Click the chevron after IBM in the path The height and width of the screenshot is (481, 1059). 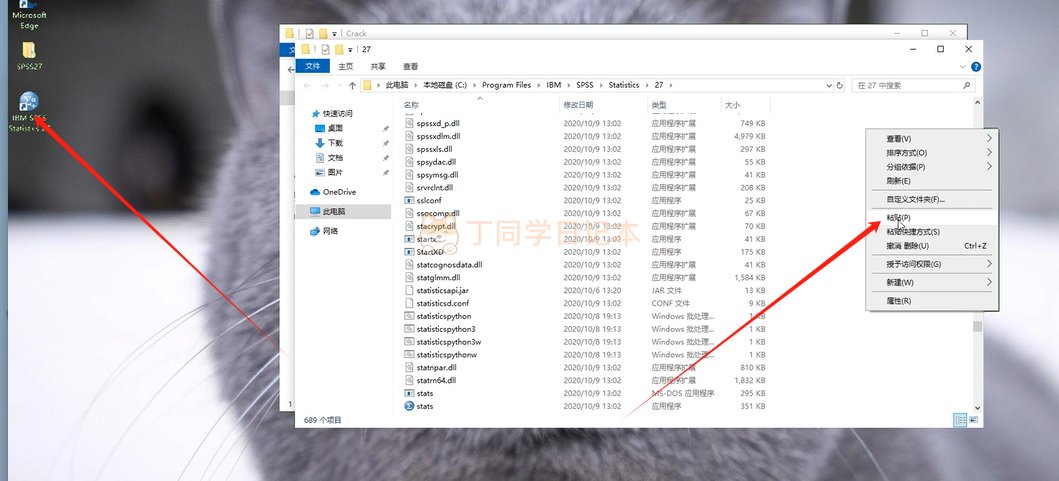(569, 86)
